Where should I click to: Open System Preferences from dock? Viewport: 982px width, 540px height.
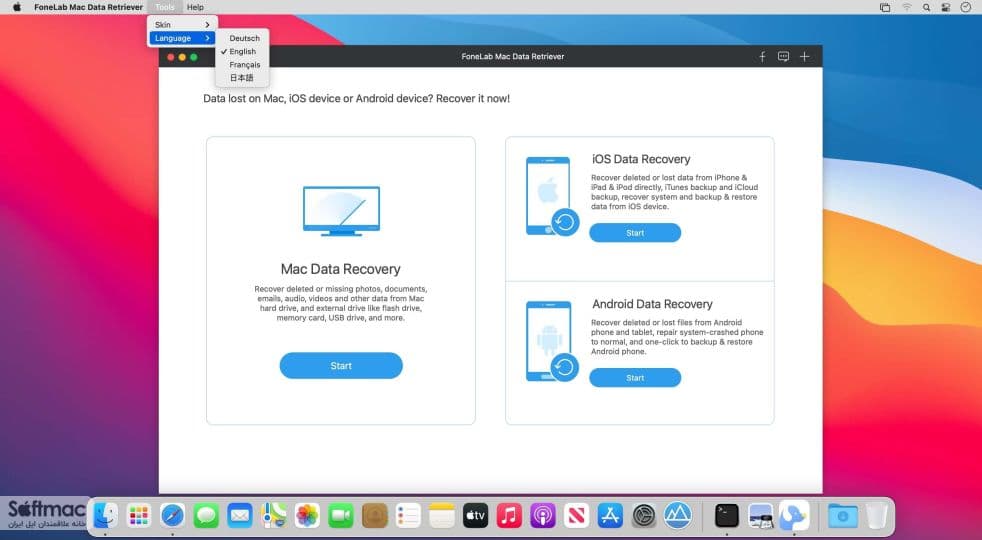644,516
